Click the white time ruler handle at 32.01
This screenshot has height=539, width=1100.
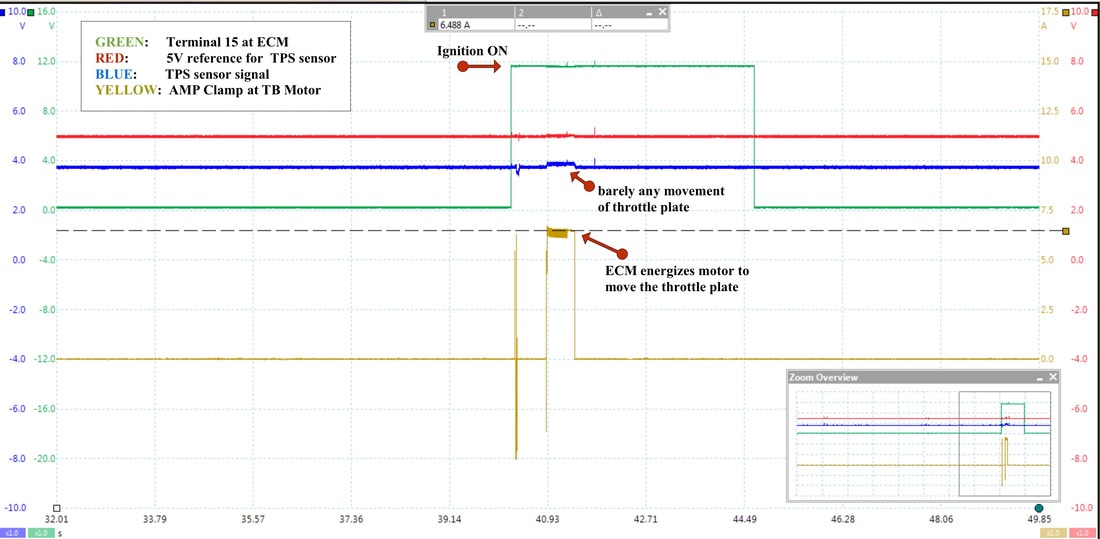pos(58,508)
